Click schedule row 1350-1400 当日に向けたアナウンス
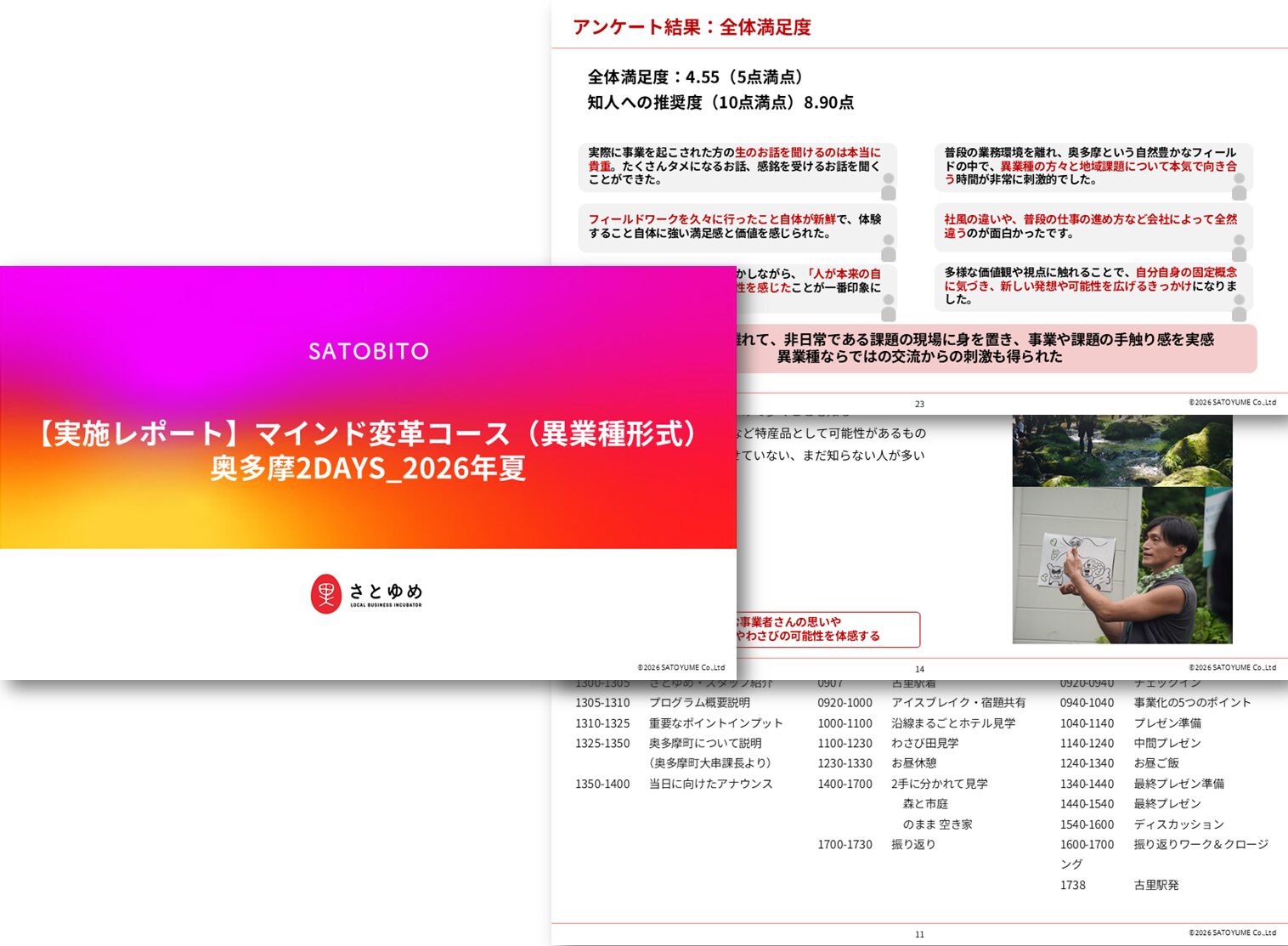Screen dimensions: 1288x946 (674, 784)
